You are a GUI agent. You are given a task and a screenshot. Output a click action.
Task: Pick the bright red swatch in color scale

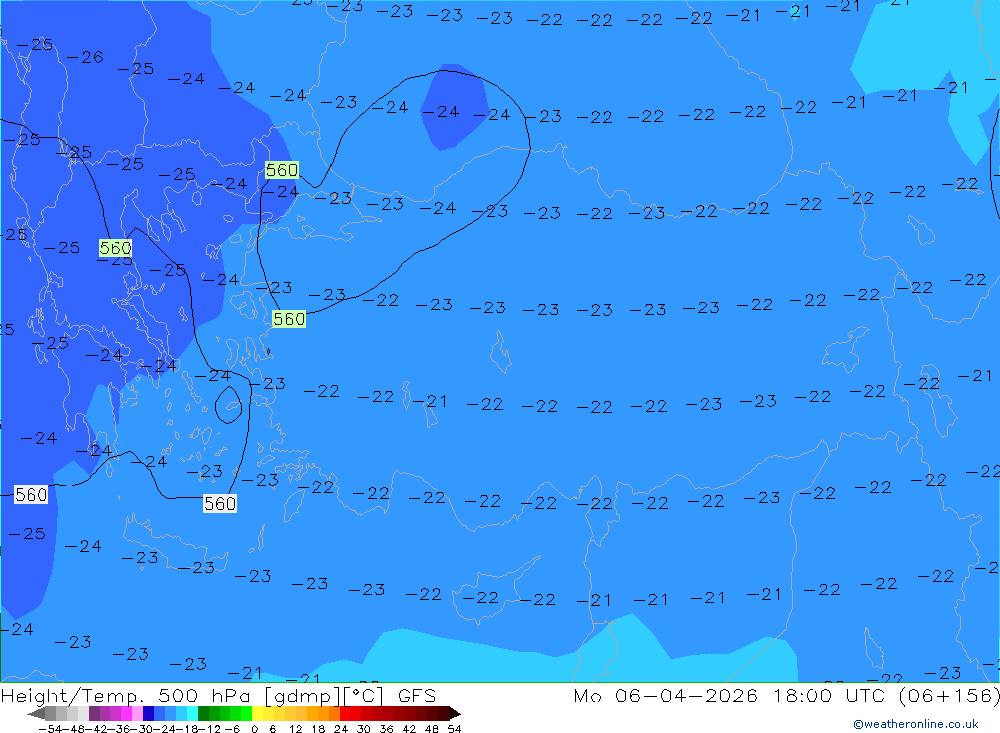click(x=345, y=714)
